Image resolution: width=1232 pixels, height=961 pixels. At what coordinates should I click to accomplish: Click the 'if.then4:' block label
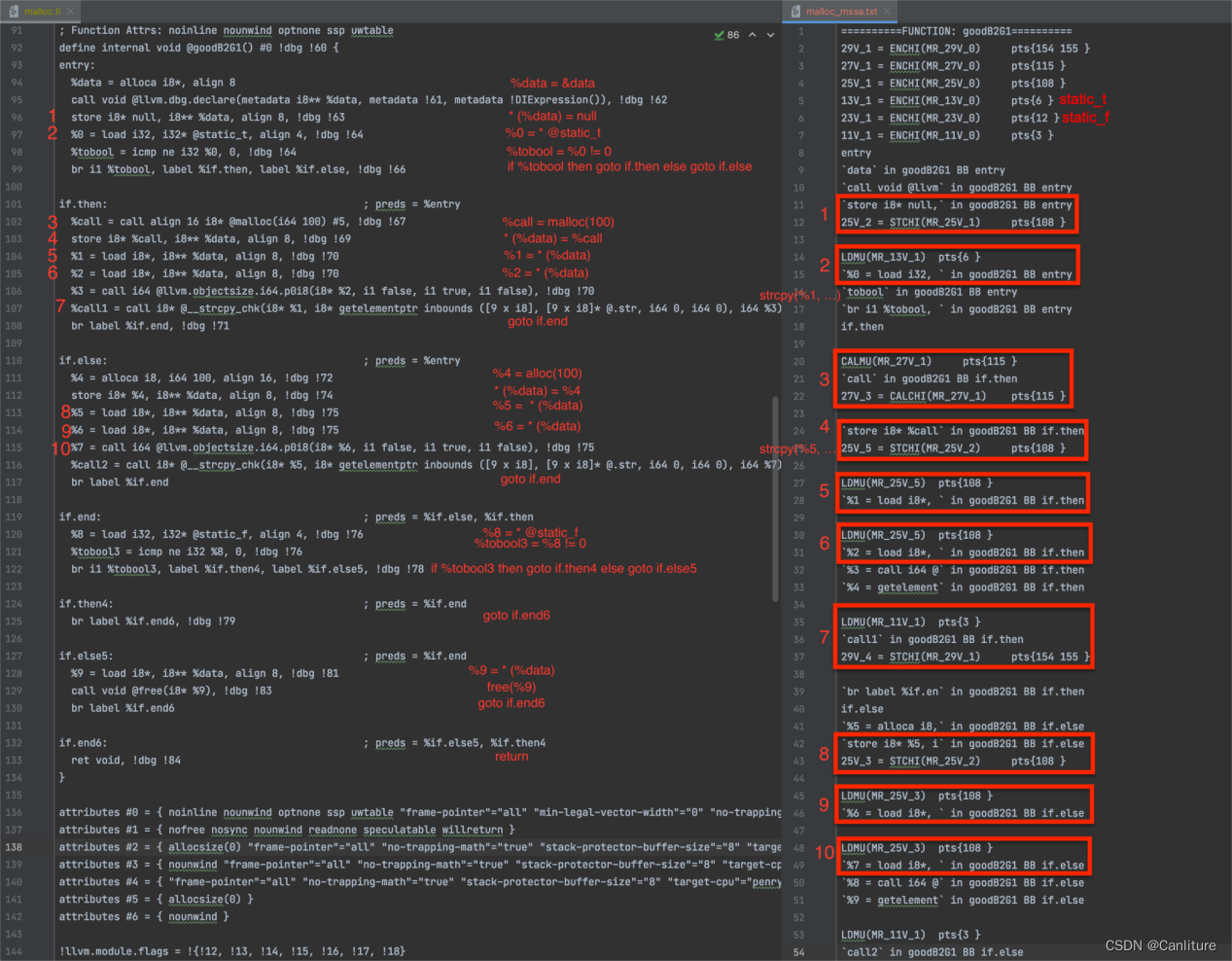click(86, 604)
